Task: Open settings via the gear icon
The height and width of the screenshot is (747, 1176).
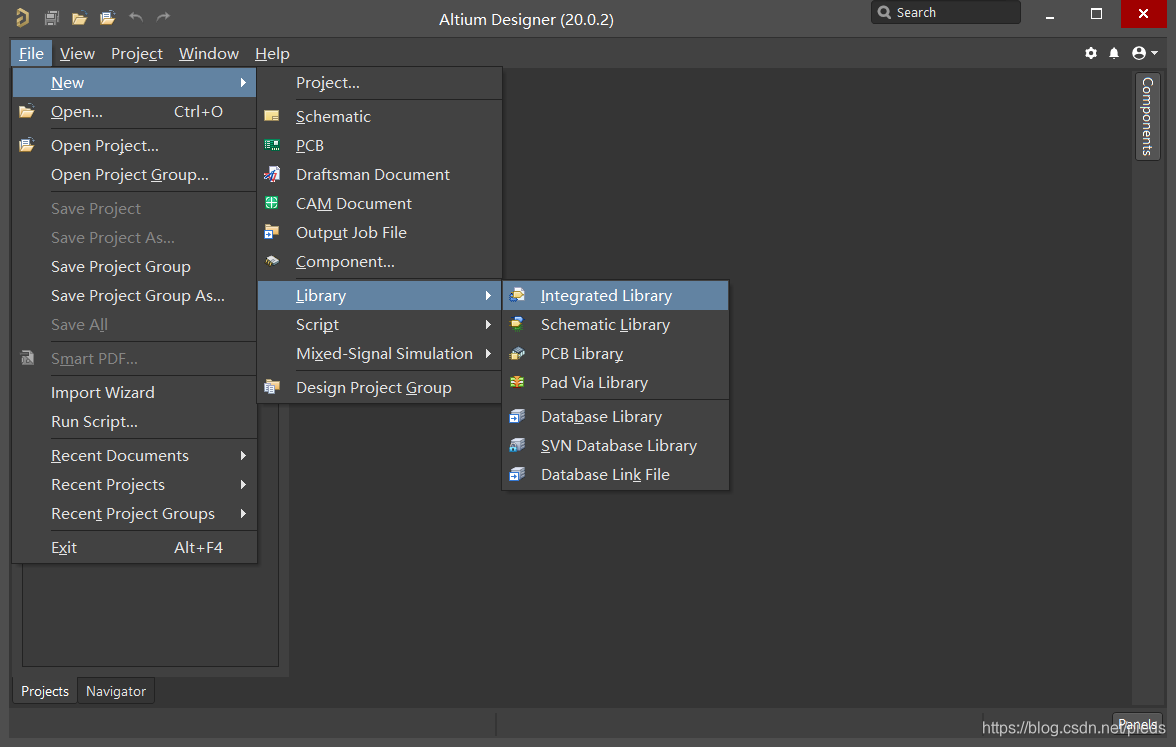Action: (1091, 53)
